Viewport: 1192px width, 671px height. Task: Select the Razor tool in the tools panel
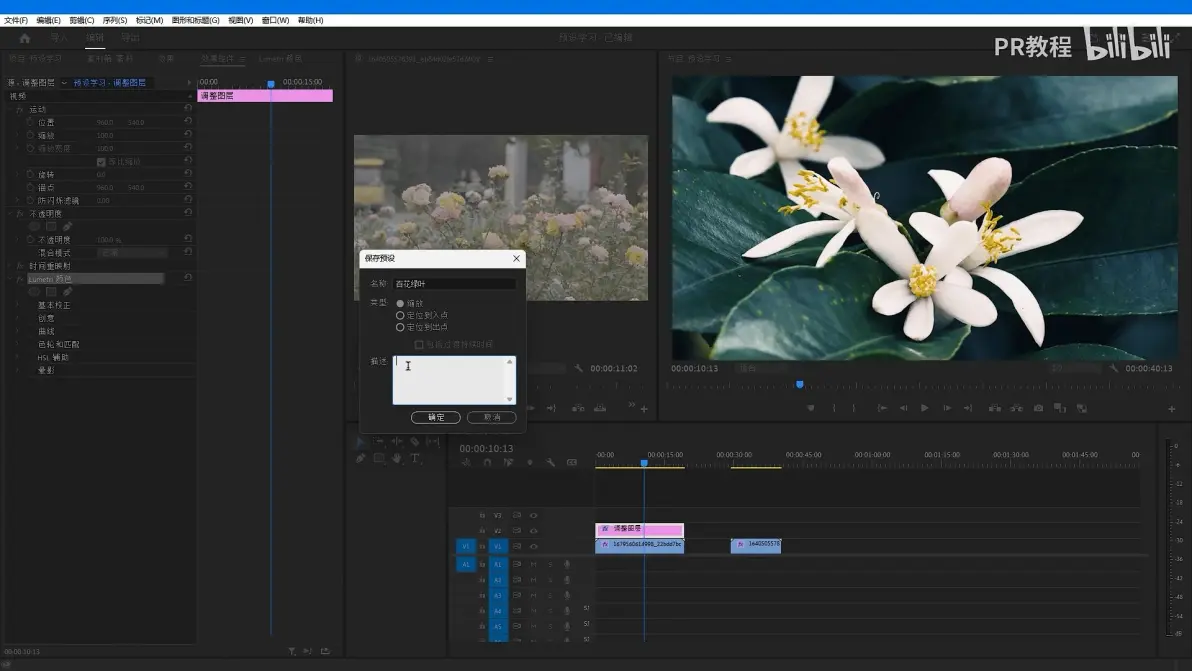414,442
